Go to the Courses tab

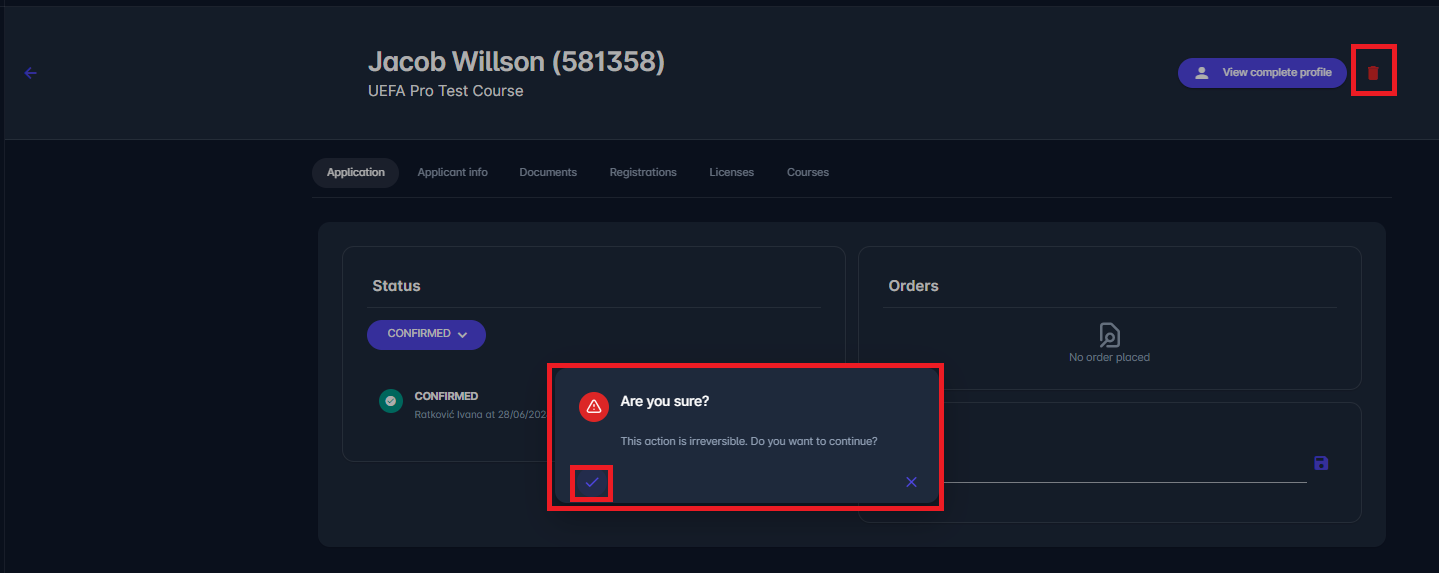click(807, 172)
